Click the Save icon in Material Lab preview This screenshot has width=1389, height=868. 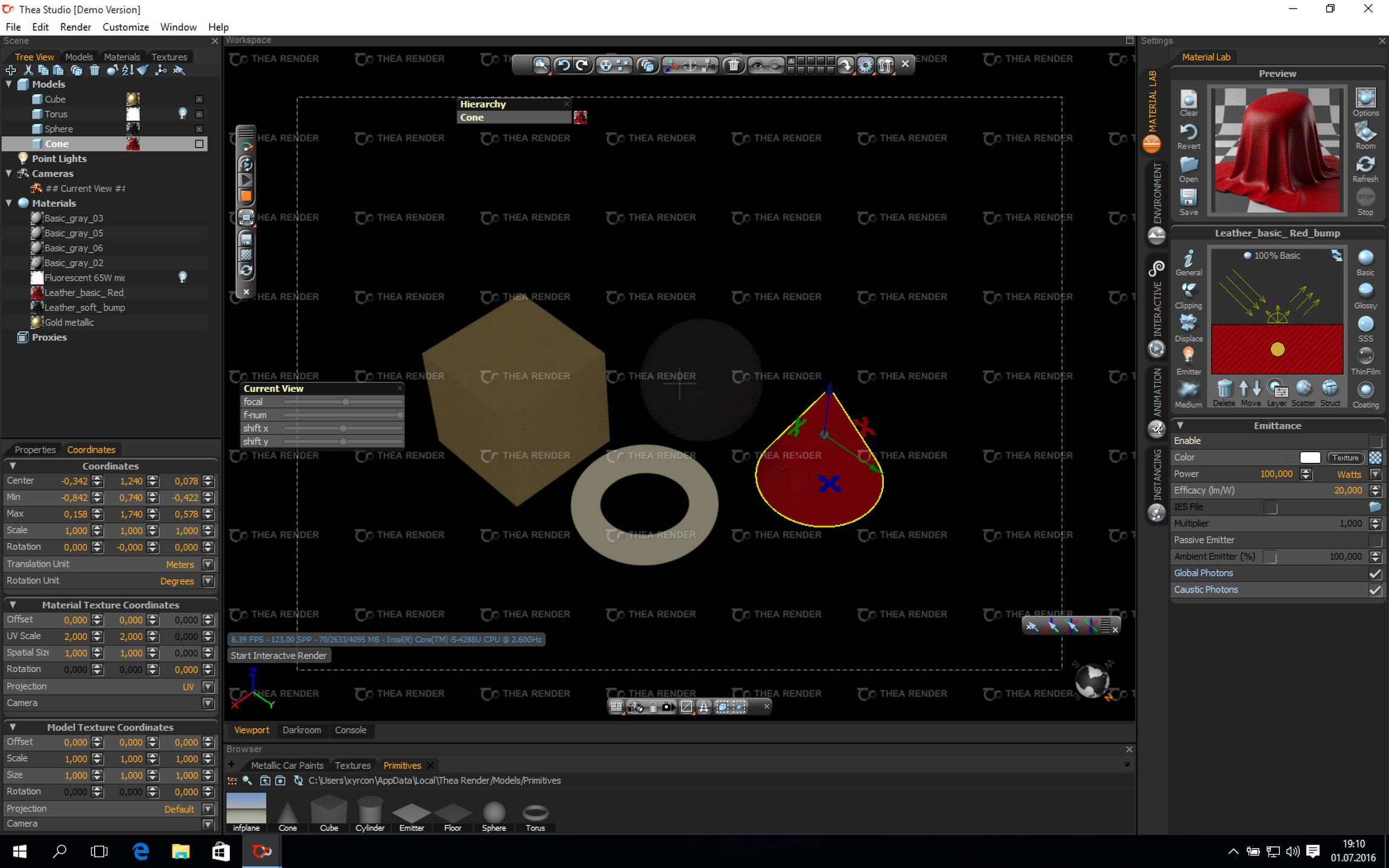(1188, 199)
